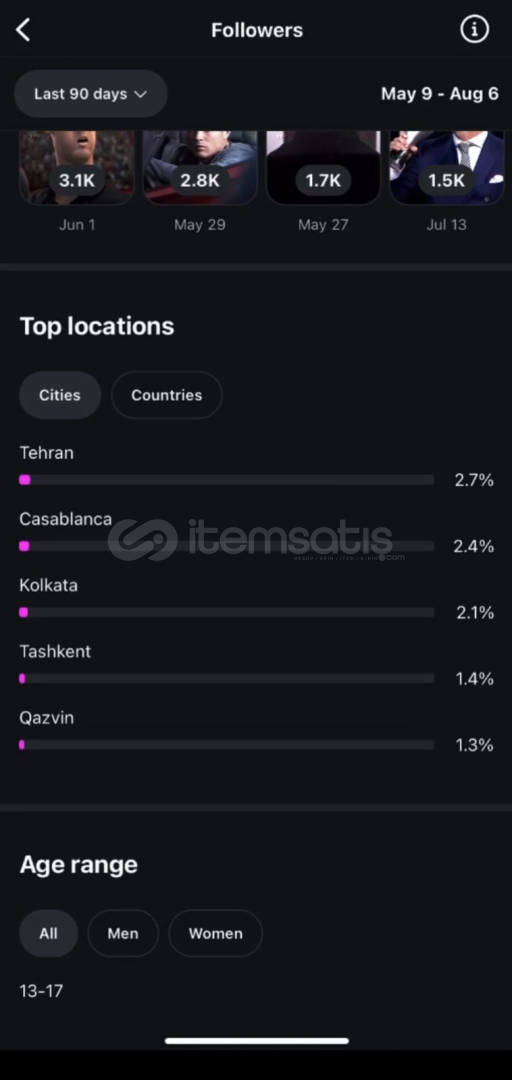Filter the age range by Men
The width and height of the screenshot is (512, 1080).
123,933
